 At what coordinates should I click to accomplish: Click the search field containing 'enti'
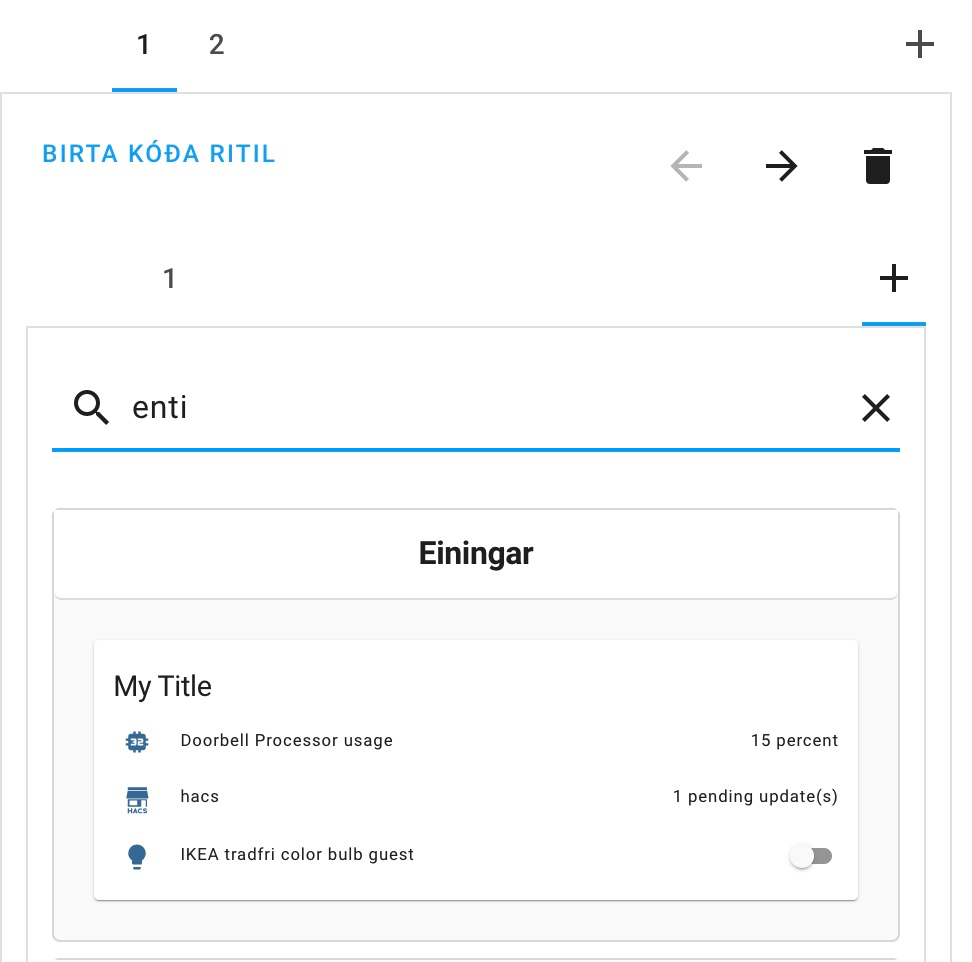click(490, 408)
